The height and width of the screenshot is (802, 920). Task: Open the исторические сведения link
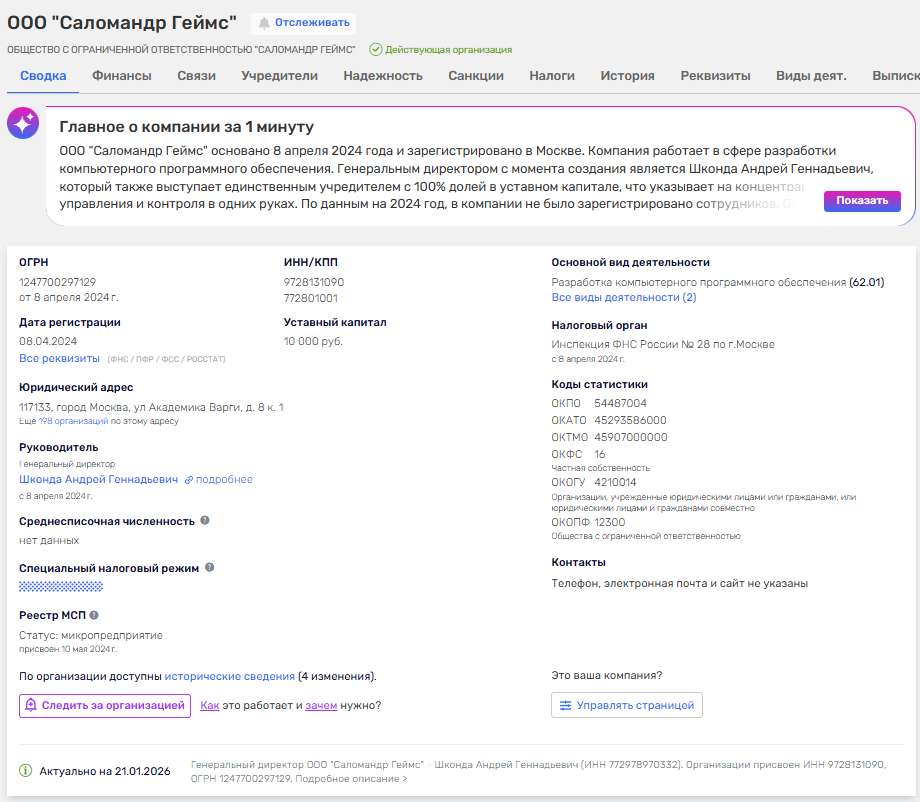tap(229, 677)
